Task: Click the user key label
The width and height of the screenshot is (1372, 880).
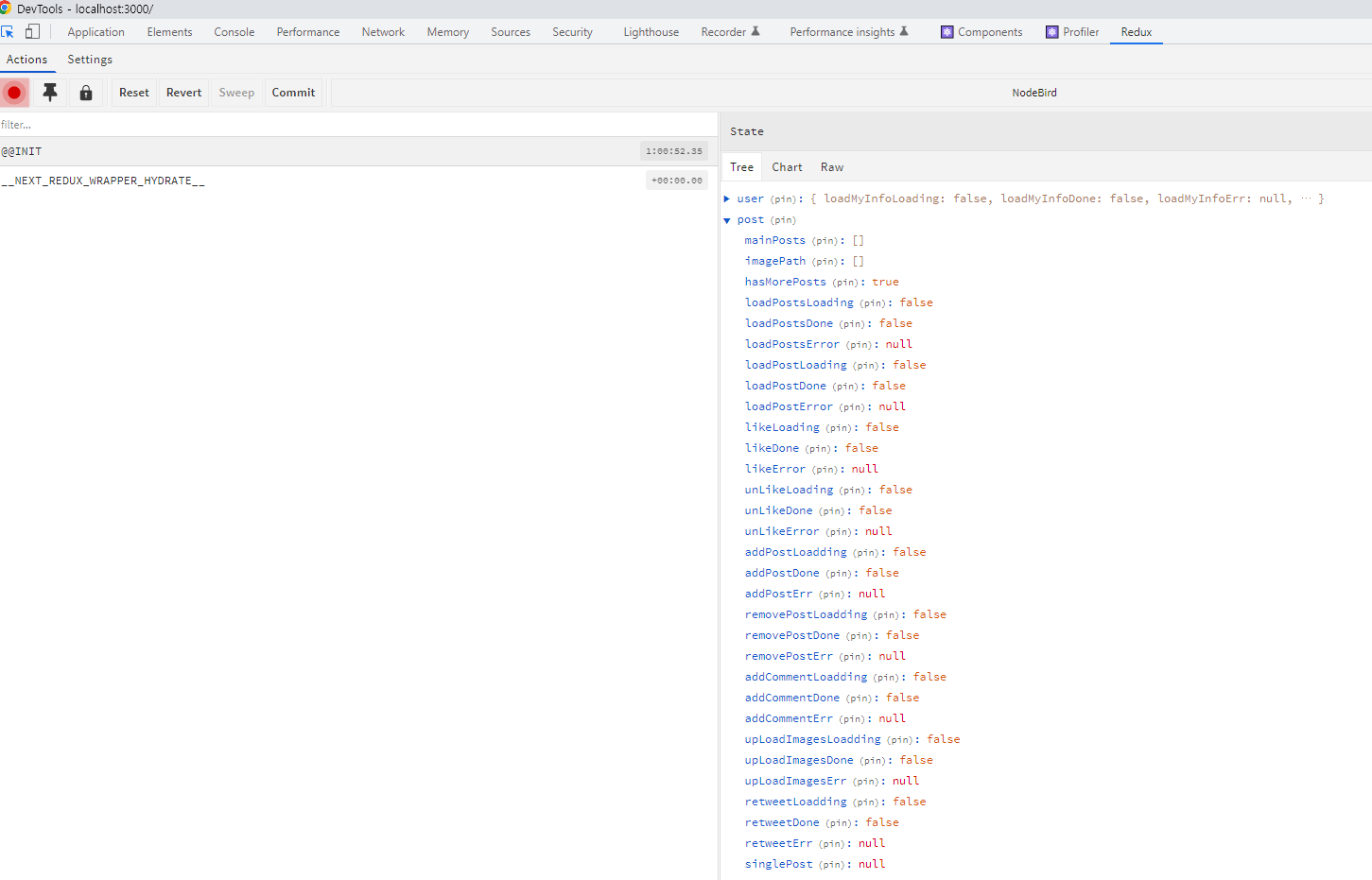Action: [751, 198]
